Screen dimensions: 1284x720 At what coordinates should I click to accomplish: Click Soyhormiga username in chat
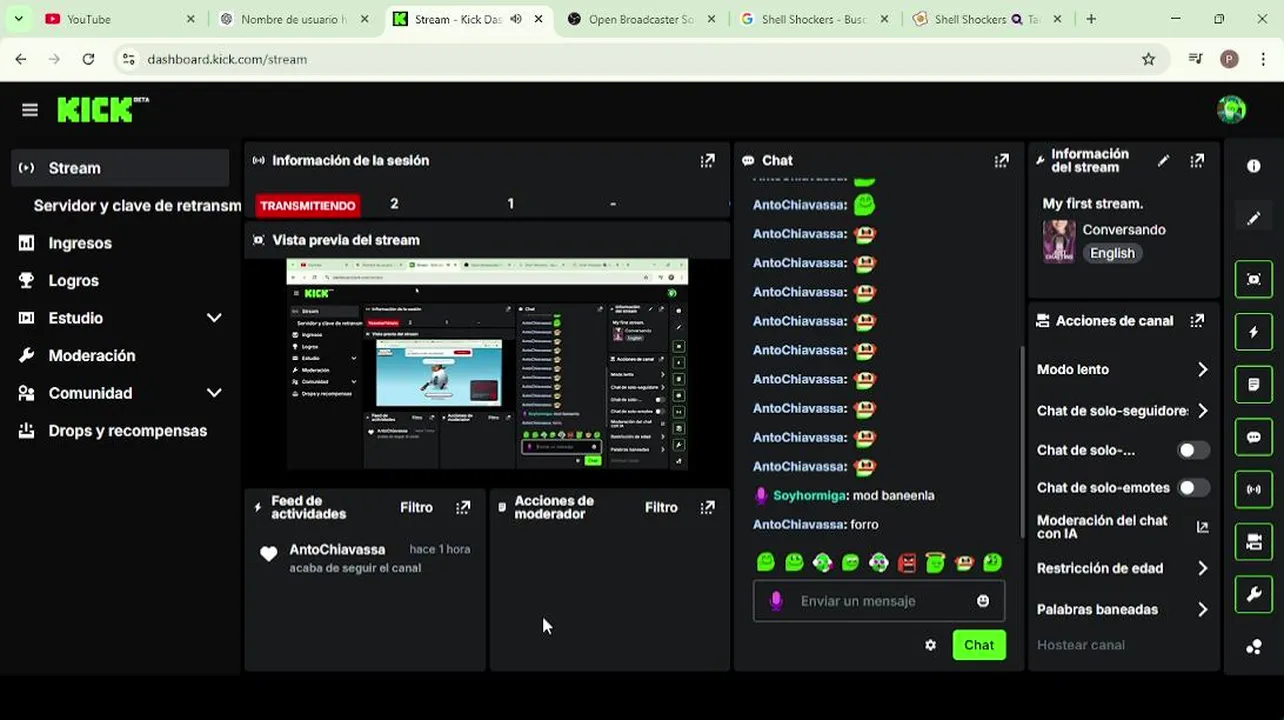[809, 495]
